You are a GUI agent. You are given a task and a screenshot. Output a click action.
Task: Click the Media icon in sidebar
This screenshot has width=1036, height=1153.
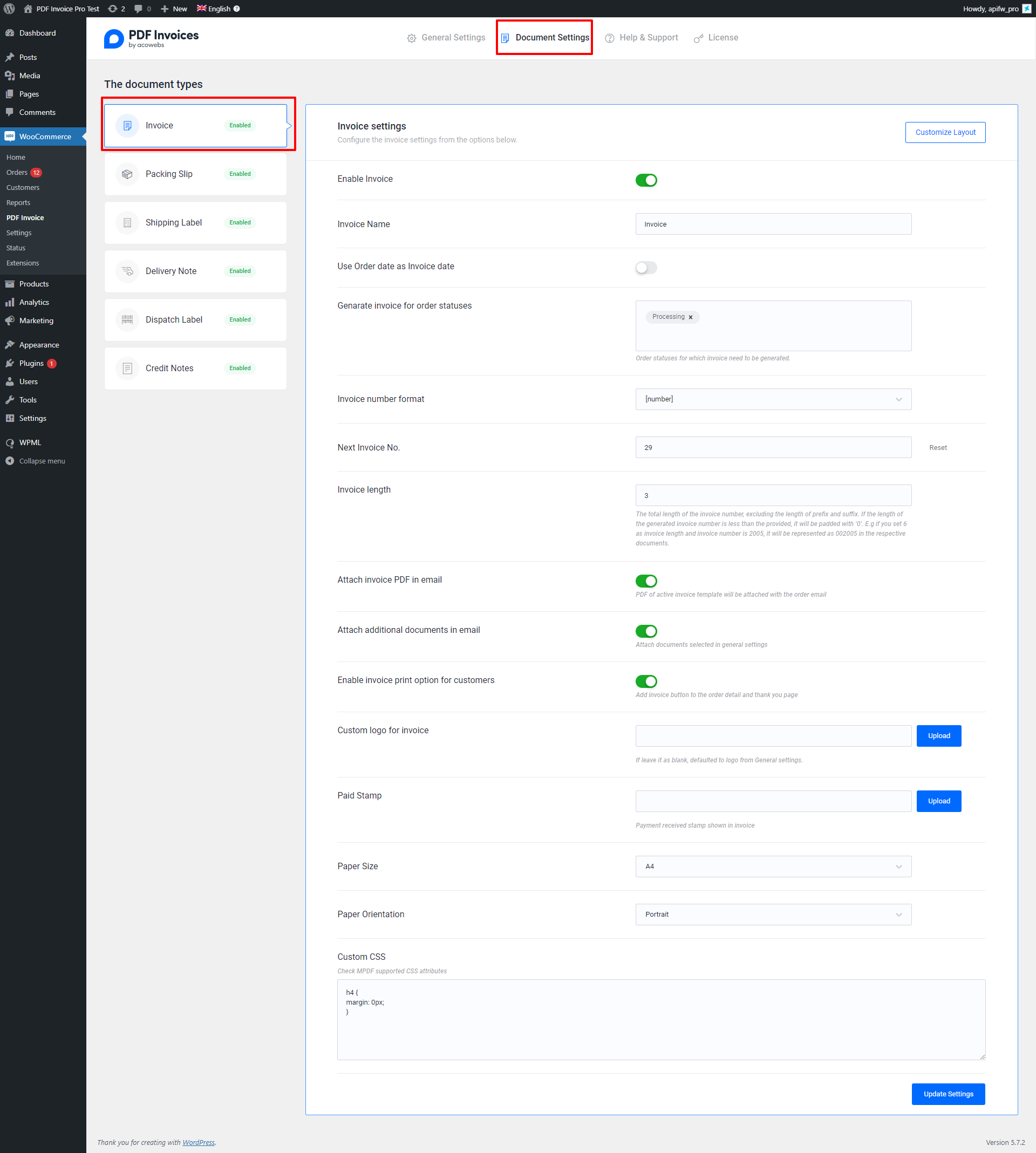click(10, 76)
